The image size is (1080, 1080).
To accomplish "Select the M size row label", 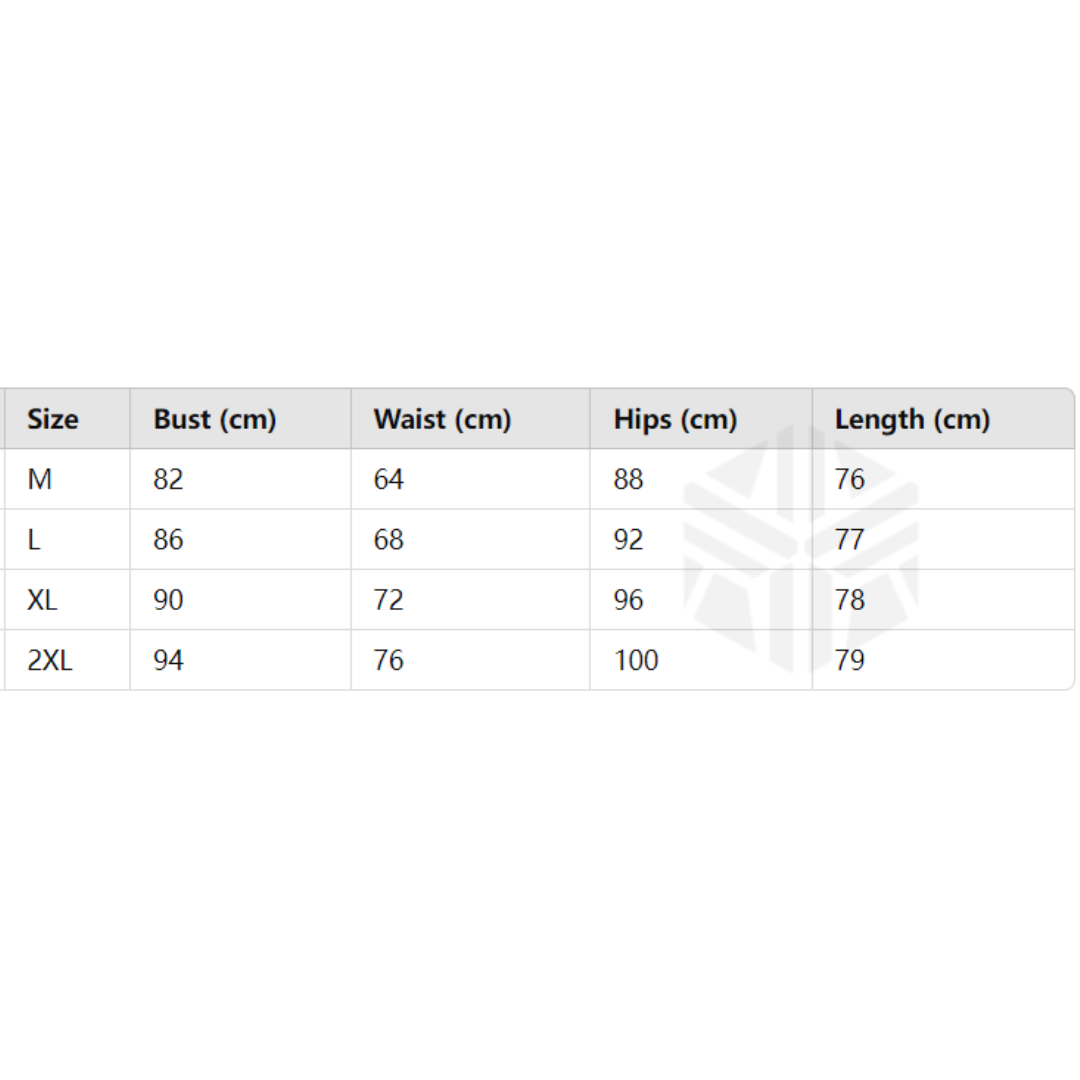I will (40, 480).
